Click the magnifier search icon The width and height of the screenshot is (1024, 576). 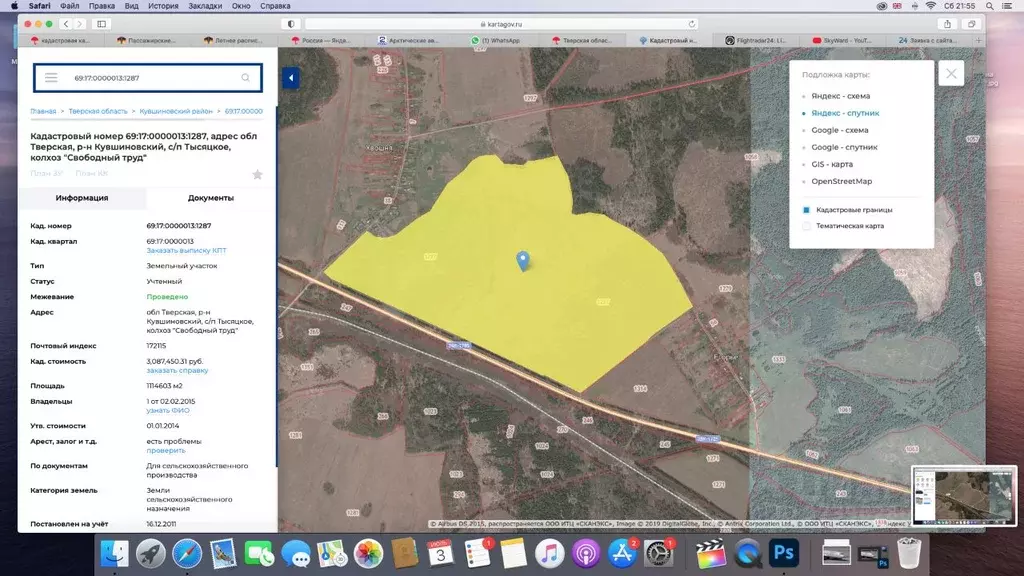click(246, 77)
